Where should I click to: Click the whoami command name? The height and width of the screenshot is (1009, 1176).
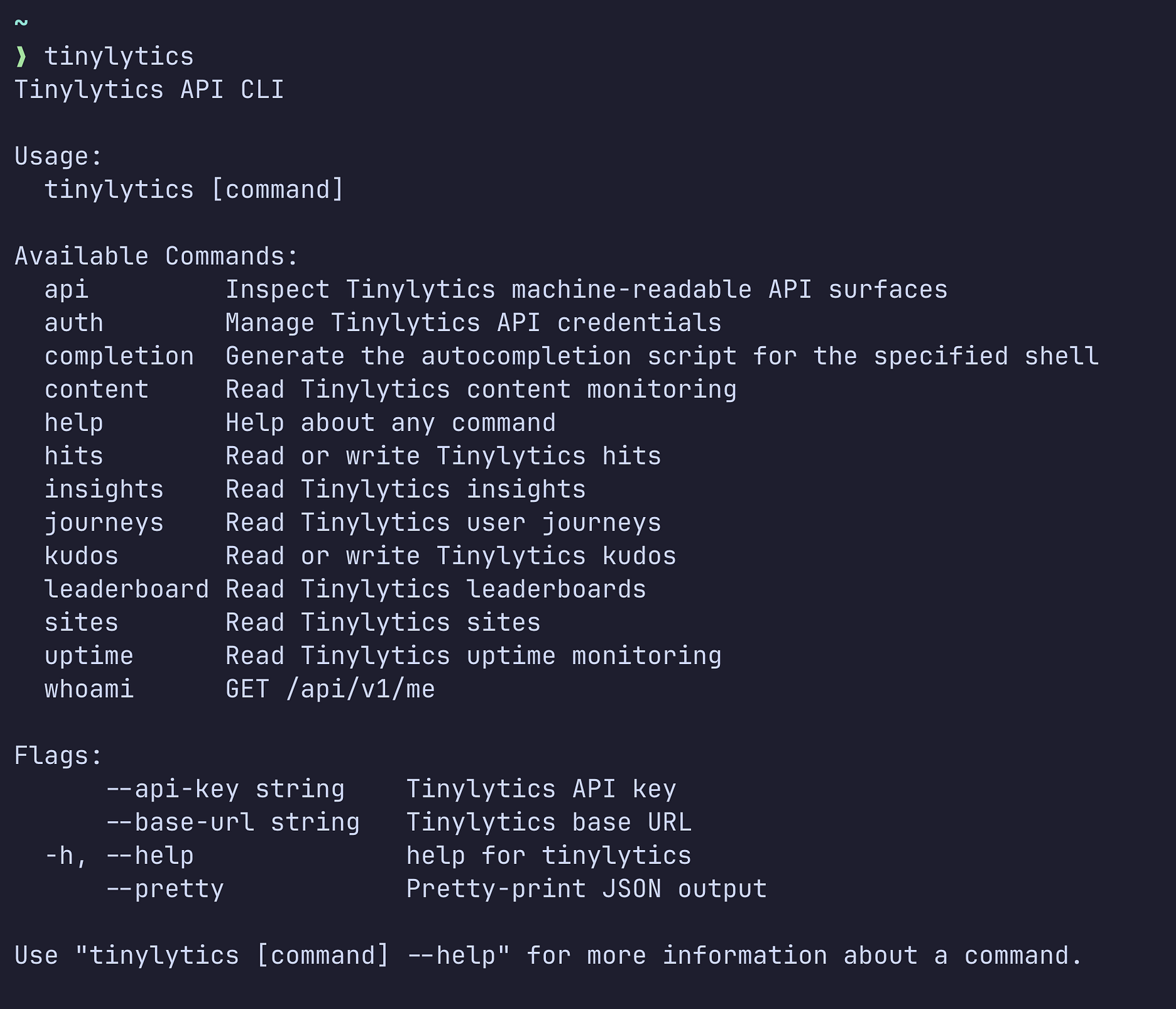click(89, 690)
